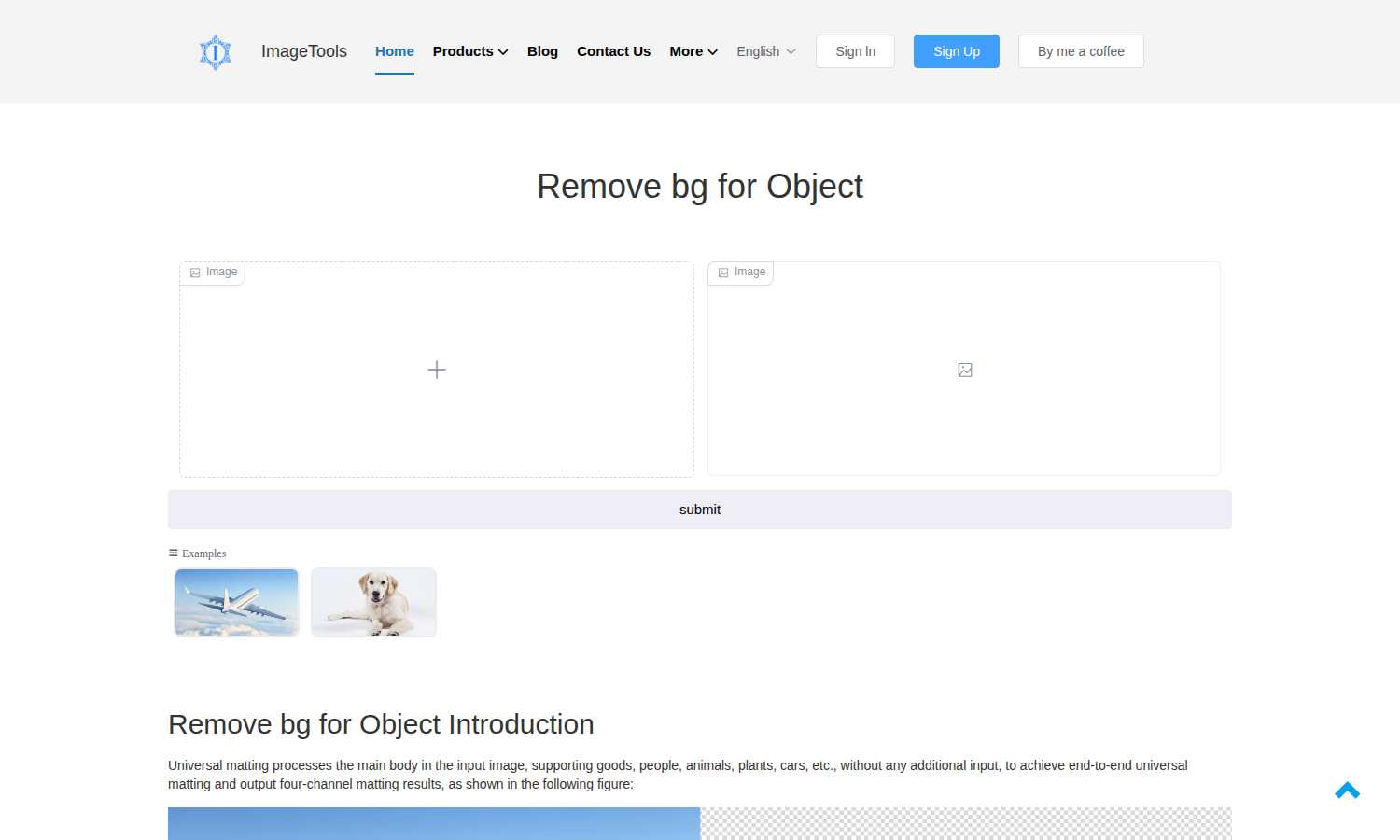
Task: Select the airplane example thumbnail
Action: [x=236, y=602]
